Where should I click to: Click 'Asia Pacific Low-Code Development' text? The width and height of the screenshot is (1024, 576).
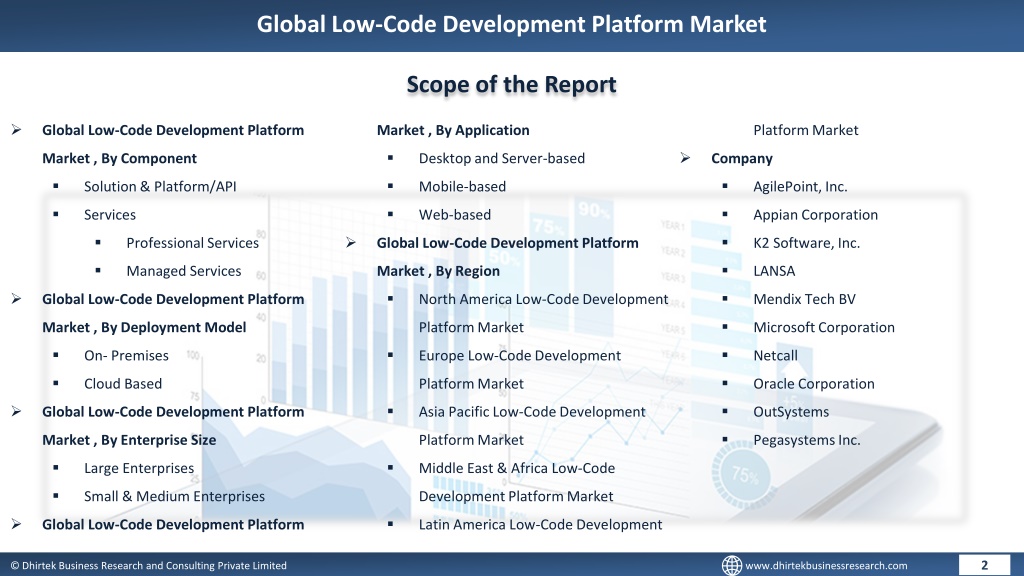point(532,411)
